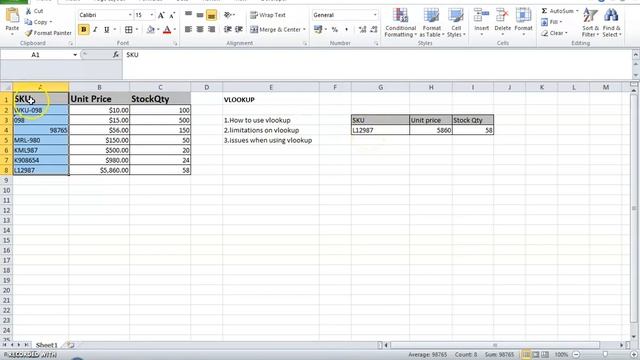Toggle bottom align button

click(211, 15)
